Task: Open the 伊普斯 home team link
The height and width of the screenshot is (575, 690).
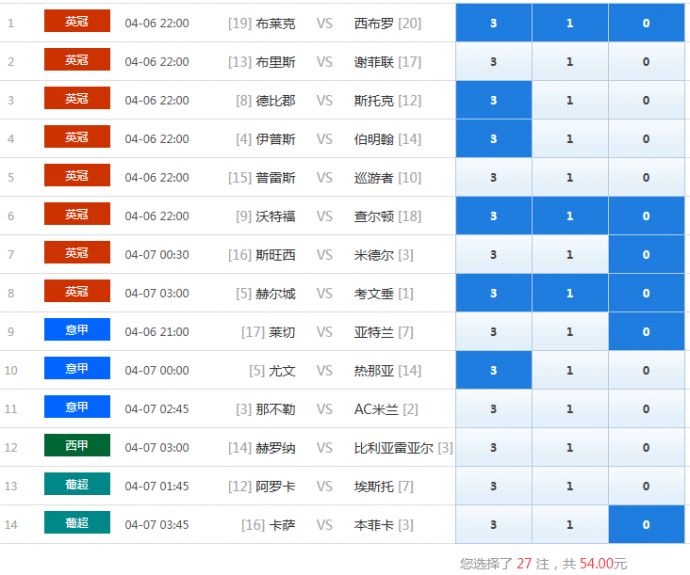Action: [x=275, y=139]
